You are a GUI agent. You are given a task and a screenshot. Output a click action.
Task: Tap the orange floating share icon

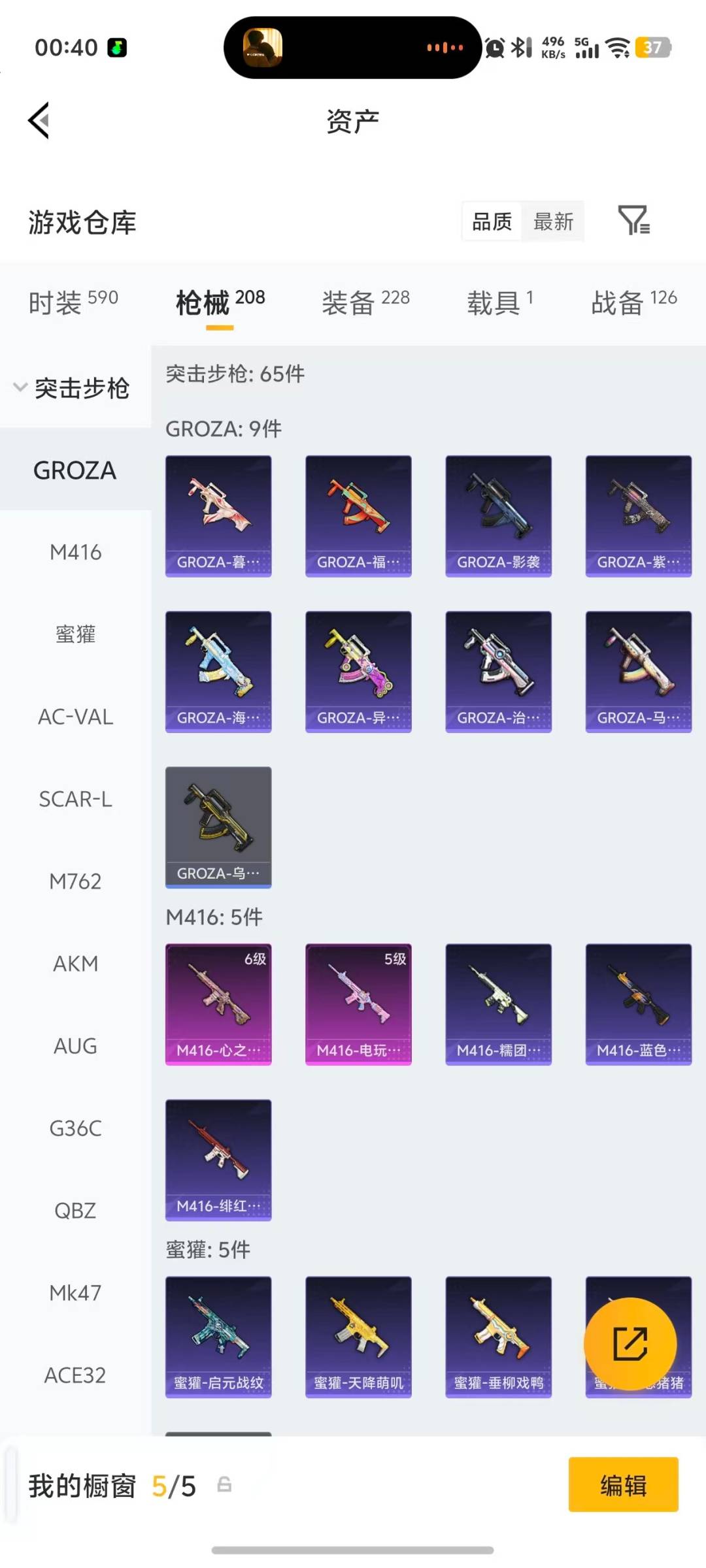click(630, 1344)
